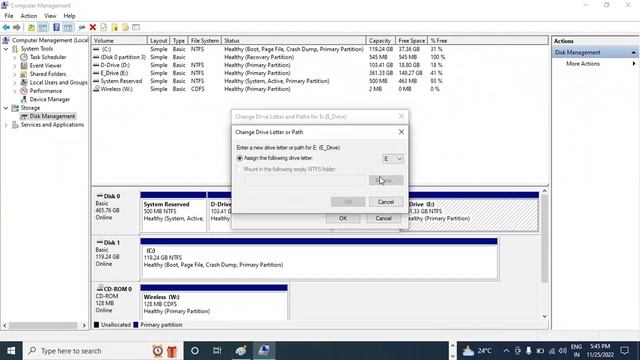This screenshot has height=360, width=640.
Task: Show hidden tray icons chevron
Action: pyautogui.click(x=506, y=351)
